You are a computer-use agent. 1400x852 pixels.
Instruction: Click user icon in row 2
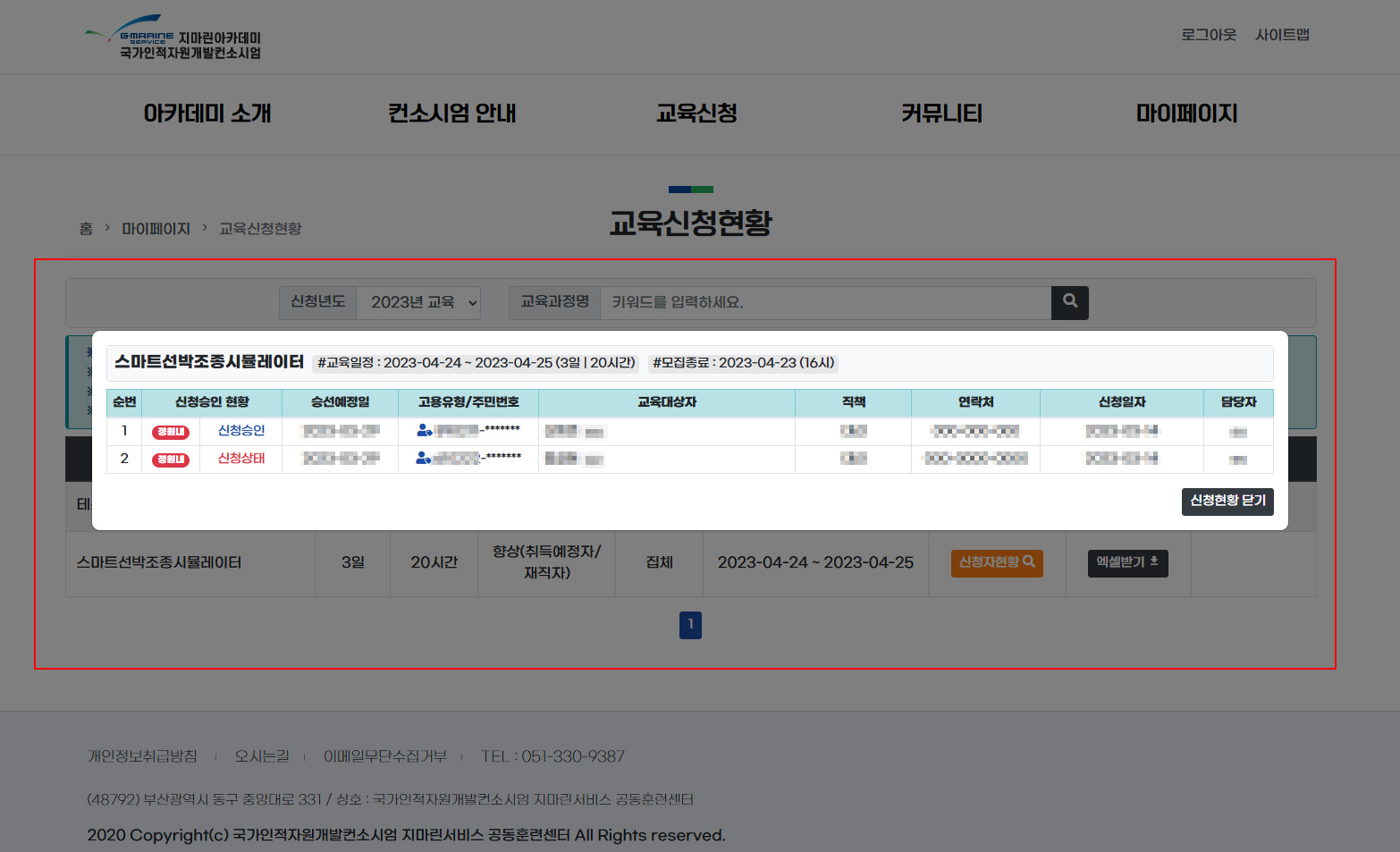point(423,459)
